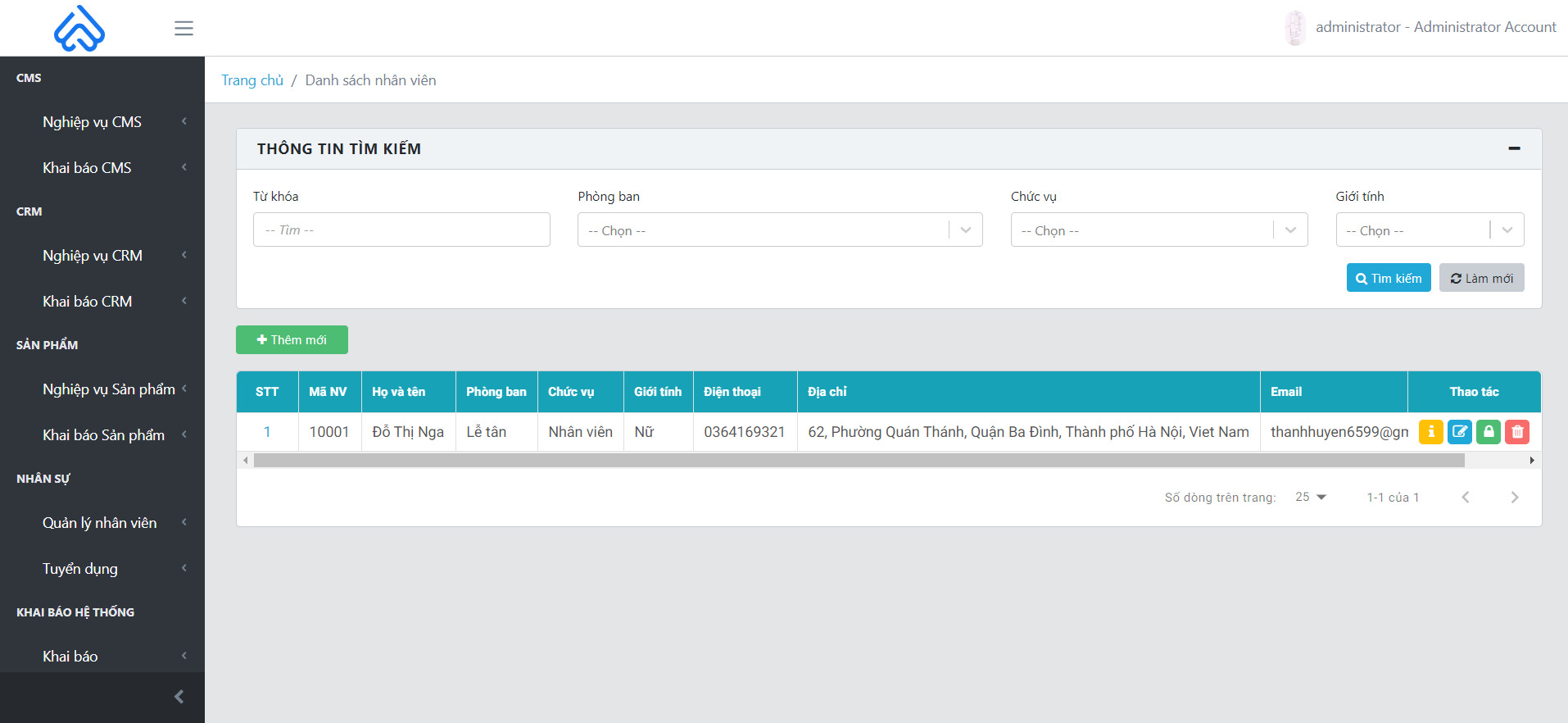Open the Giới tính dropdown

[x=1430, y=230]
